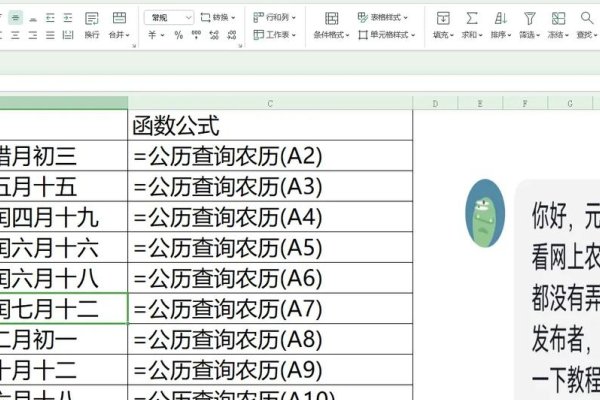Toggle right horizontal alignment
Screen dimensions: 600x400
pyautogui.click(x=33, y=35)
